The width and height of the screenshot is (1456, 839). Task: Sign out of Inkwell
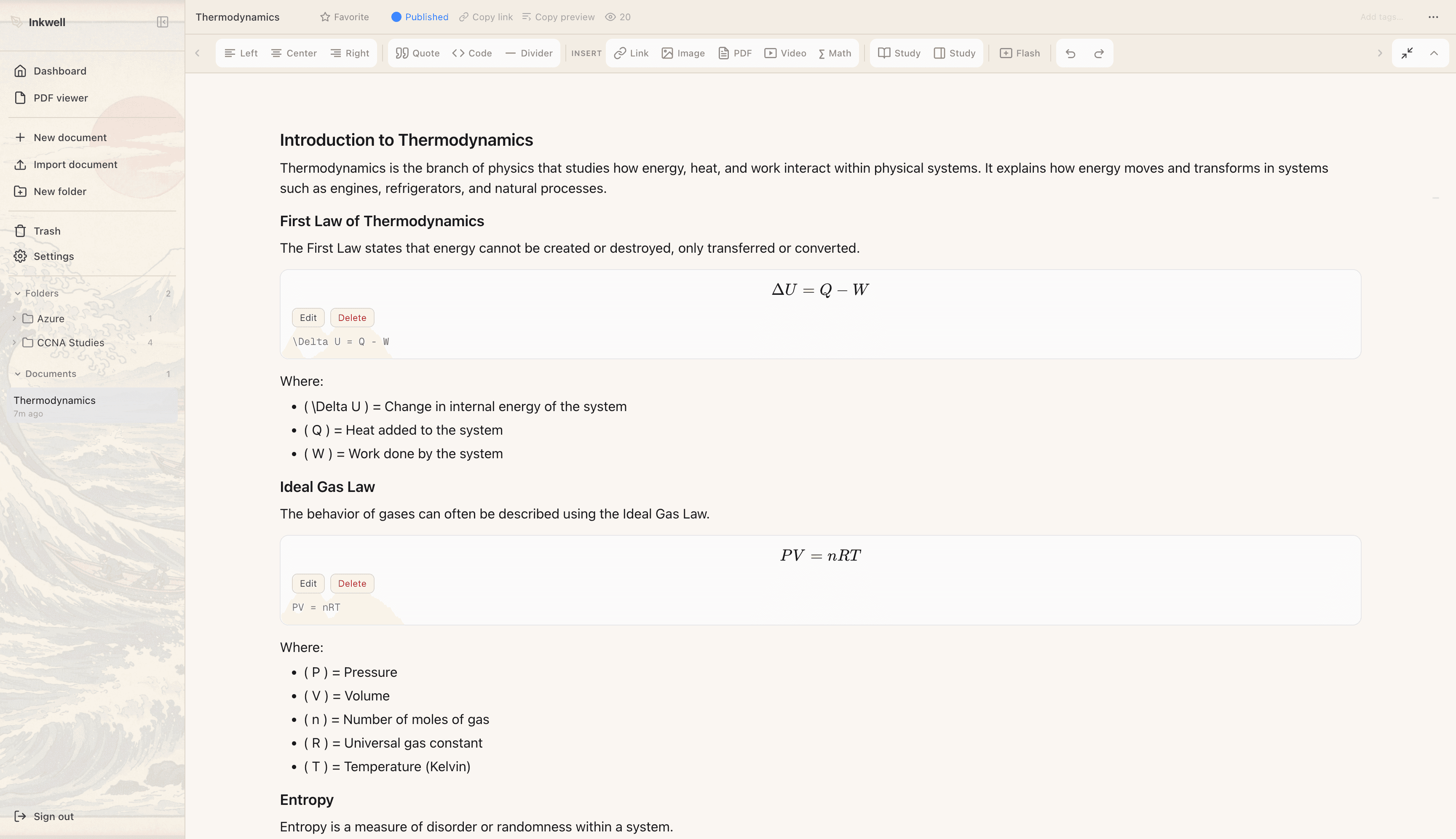pyautogui.click(x=54, y=816)
